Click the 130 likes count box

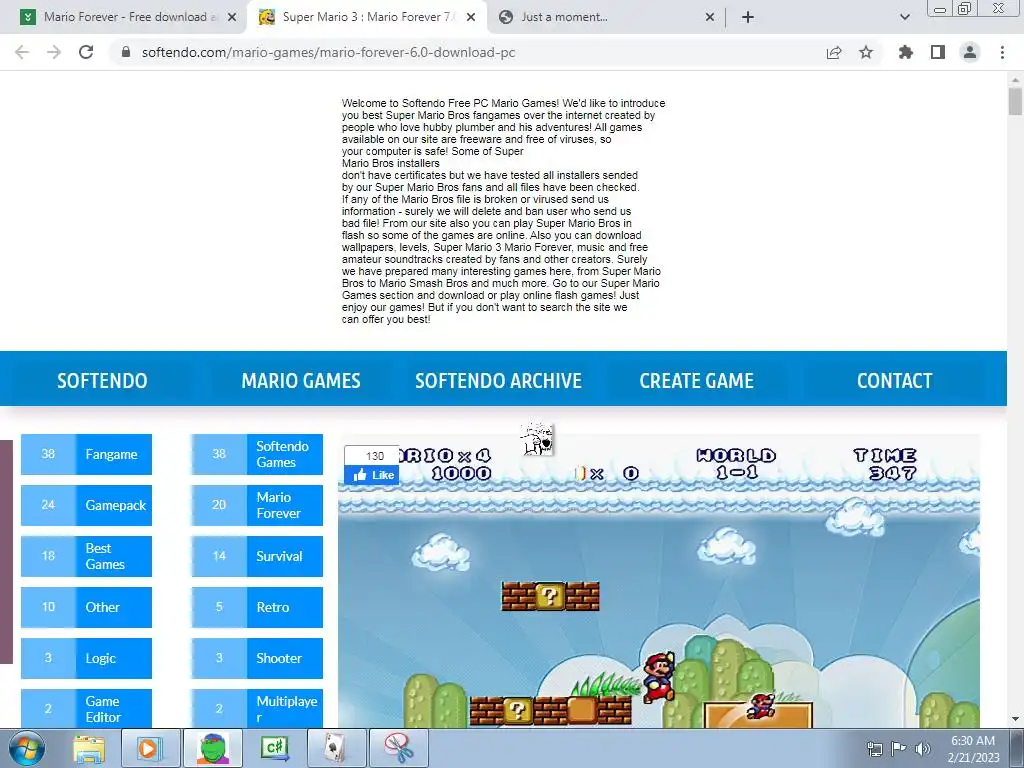pyautogui.click(x=374, y=456)
